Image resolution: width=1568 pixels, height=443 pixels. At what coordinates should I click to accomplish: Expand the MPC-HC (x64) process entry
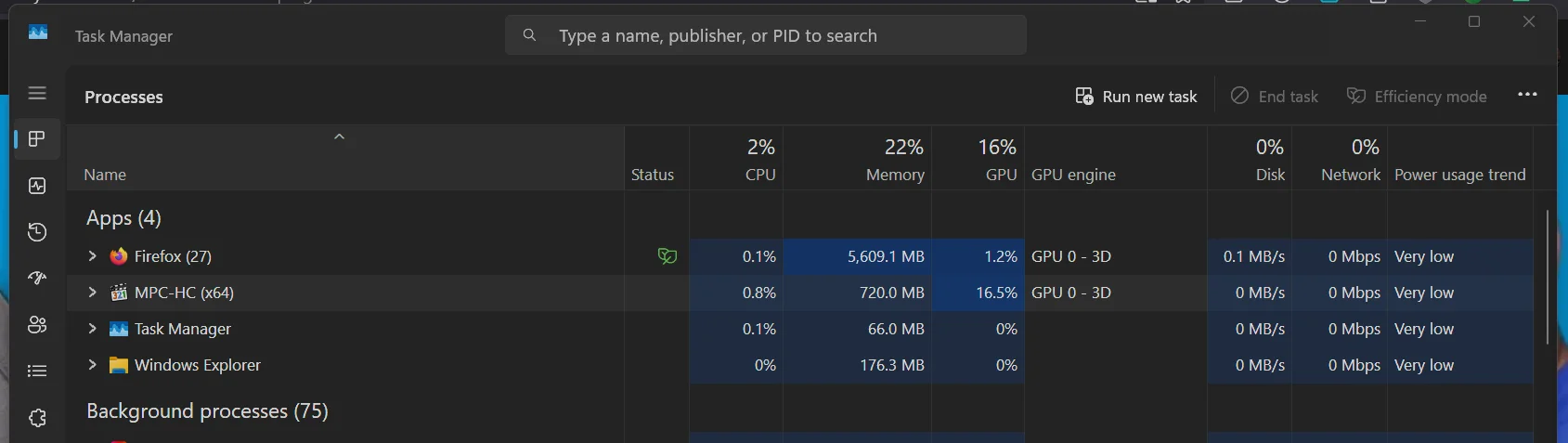point(92,293)
